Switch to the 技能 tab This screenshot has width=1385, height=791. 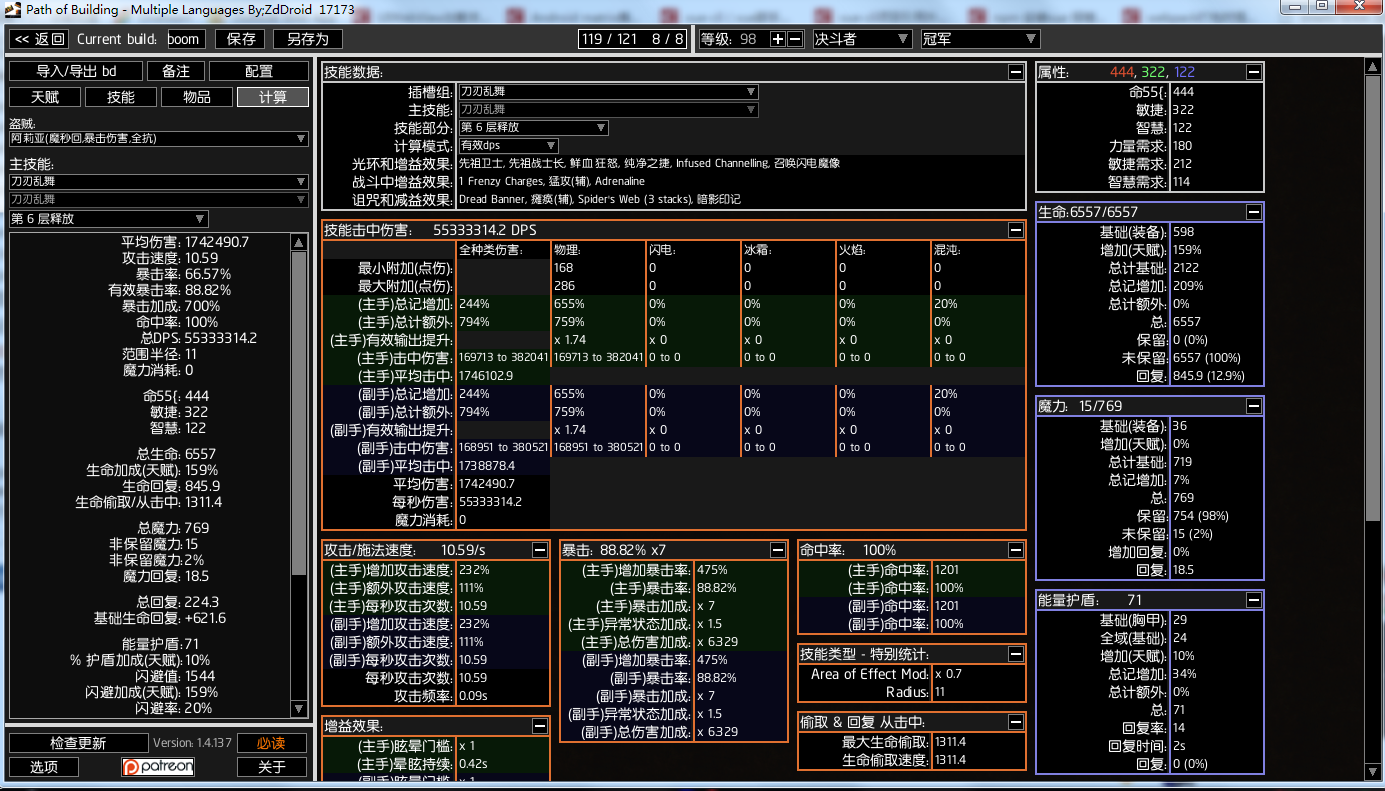coord(121,97)
